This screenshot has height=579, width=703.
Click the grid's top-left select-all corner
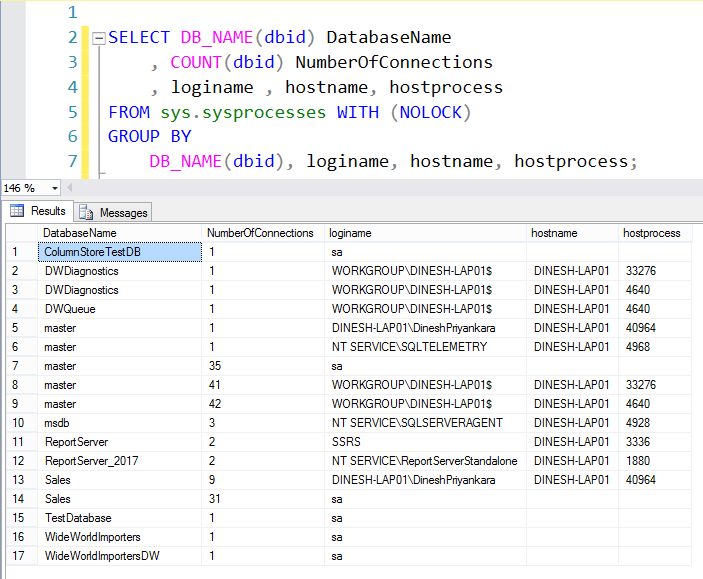(22, 233)
